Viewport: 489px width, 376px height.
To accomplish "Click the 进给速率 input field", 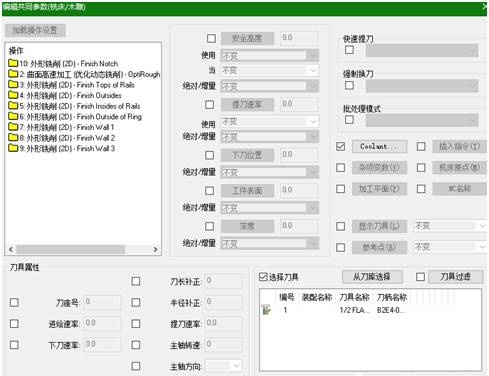I will coord(102,323).
